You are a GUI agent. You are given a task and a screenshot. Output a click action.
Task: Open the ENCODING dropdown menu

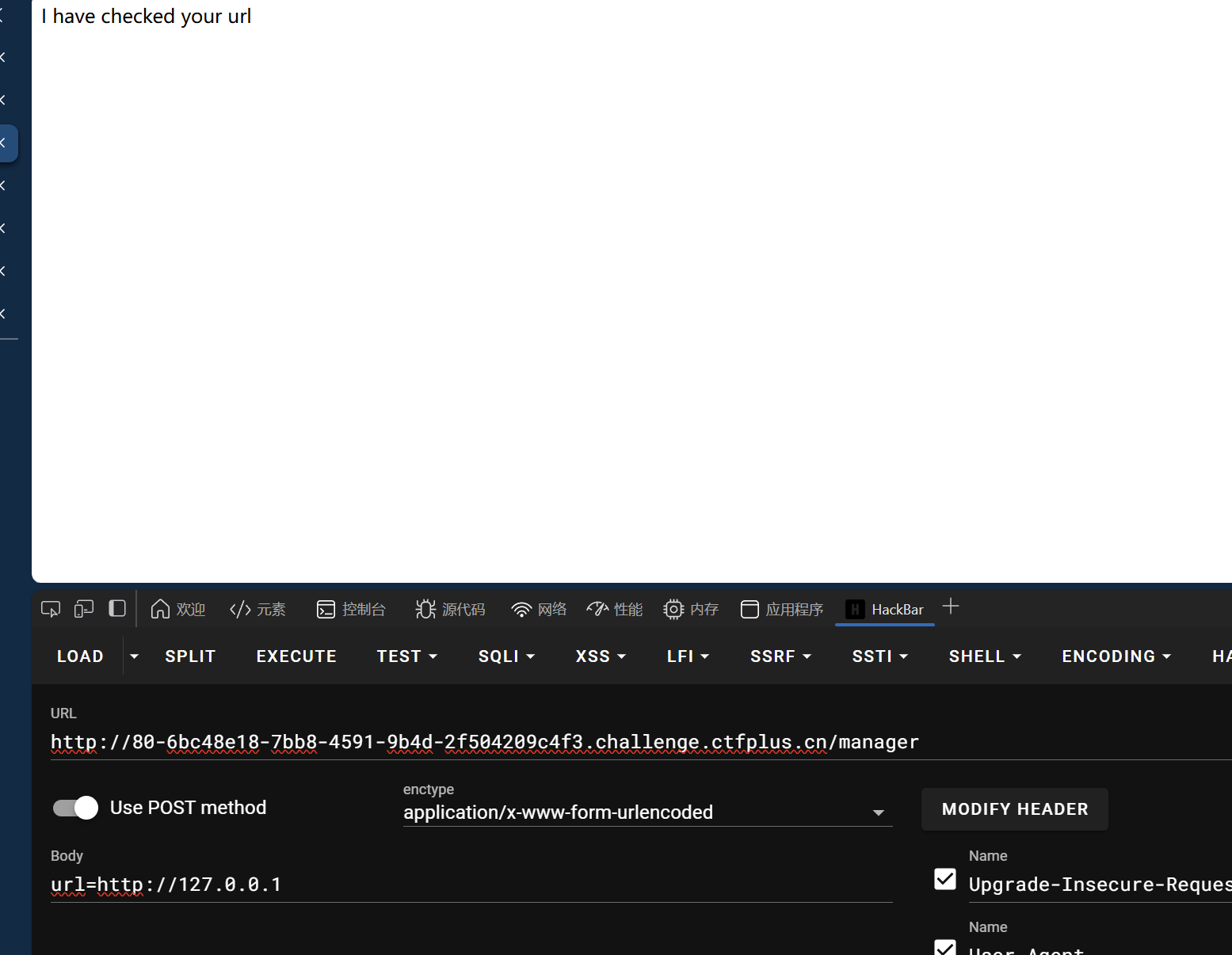pyautogui.click(x=1116, y=656)
